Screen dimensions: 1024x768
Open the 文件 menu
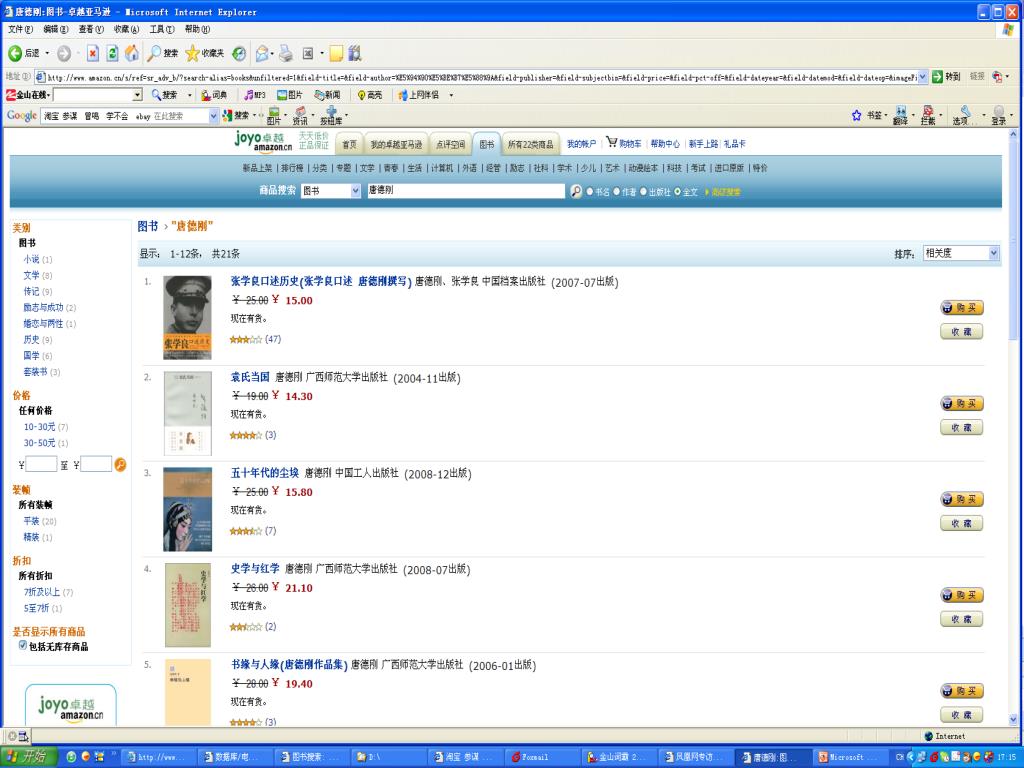pos(20,29)
